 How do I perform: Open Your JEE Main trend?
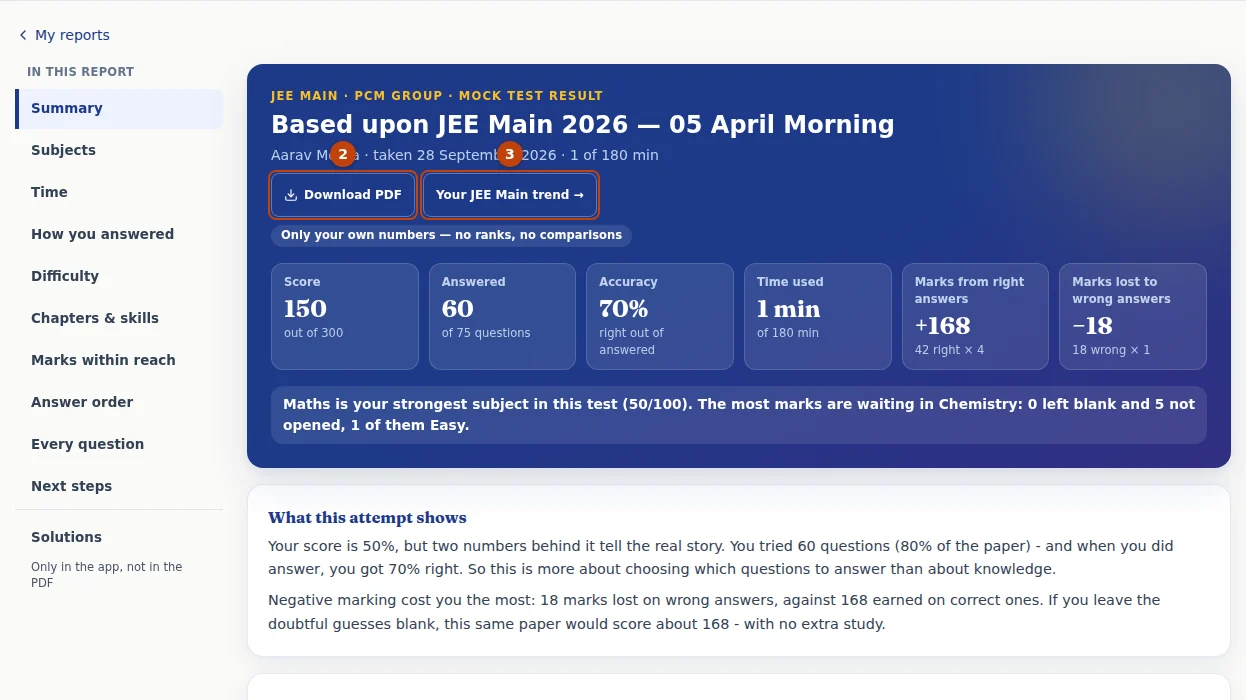pyautogui.click(x=510, y=195)
